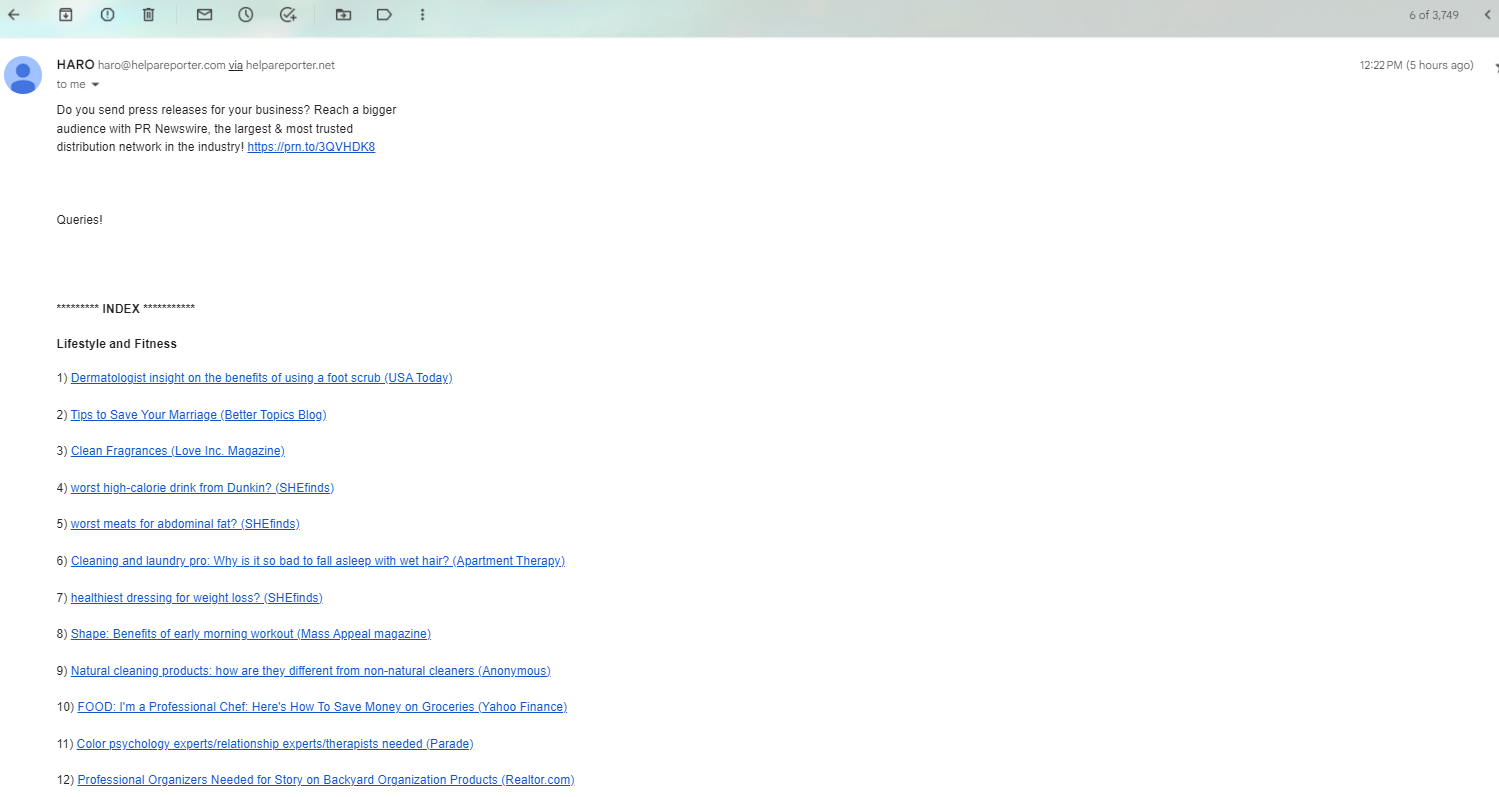Open worst high-calorie Dunkin drink link
This screenshot has width=1499, height=797.
point(202,488)
